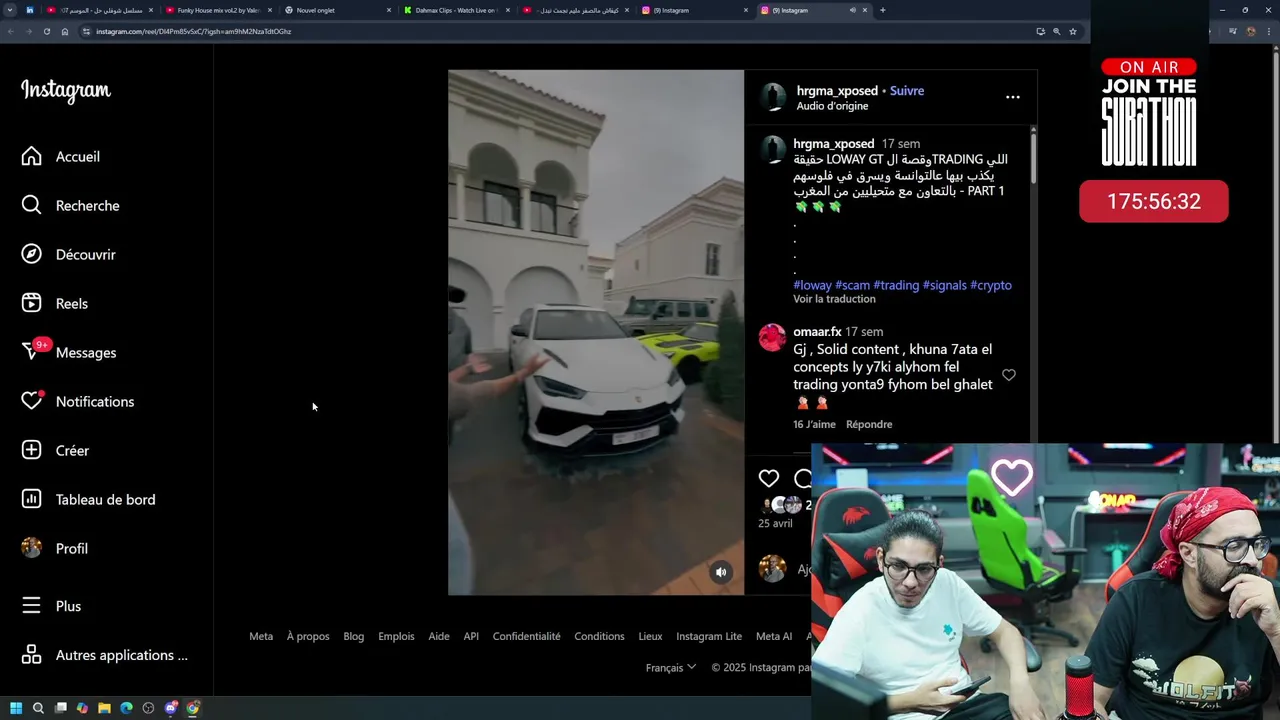Toggle the reel's sound button

click(721, 572)
